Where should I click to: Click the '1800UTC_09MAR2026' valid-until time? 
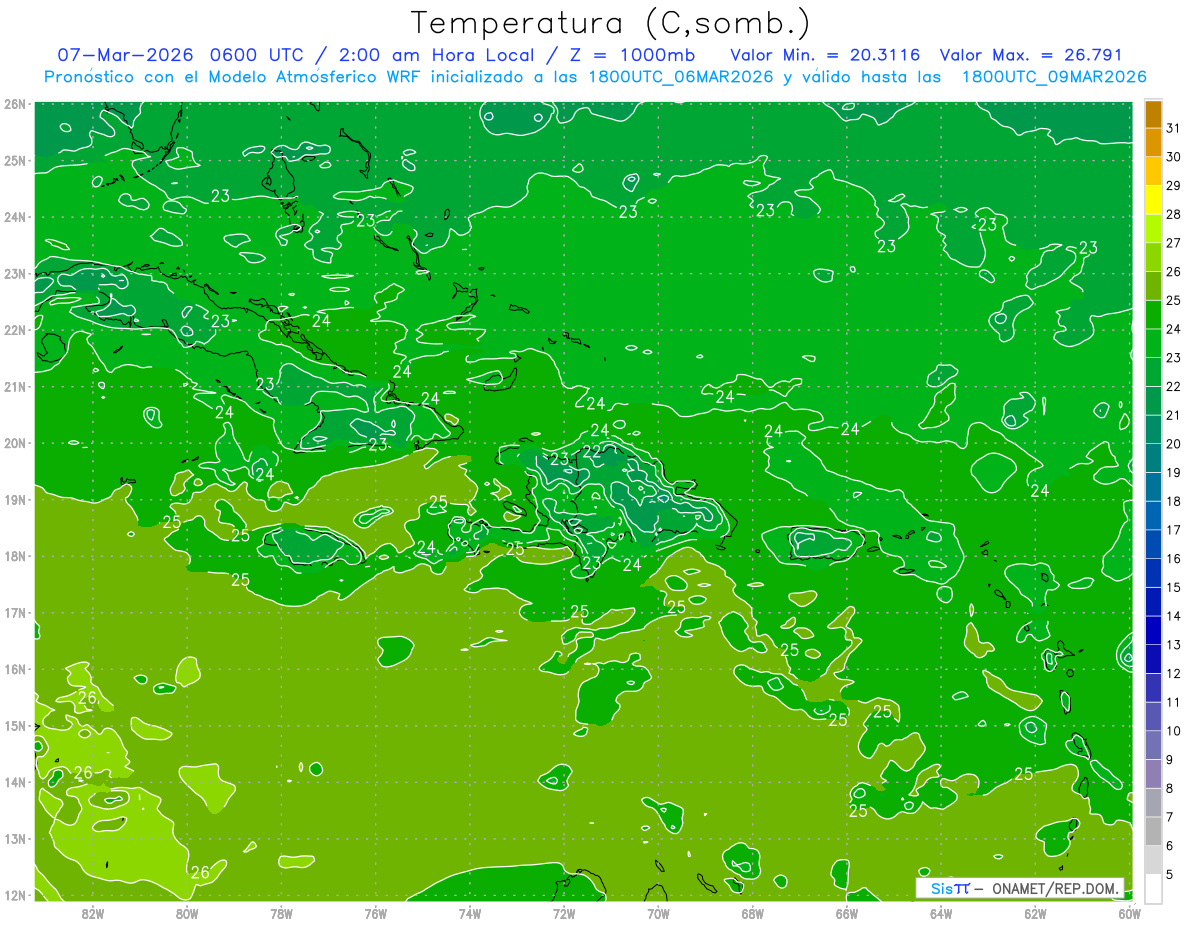(x=1054, y=77)
